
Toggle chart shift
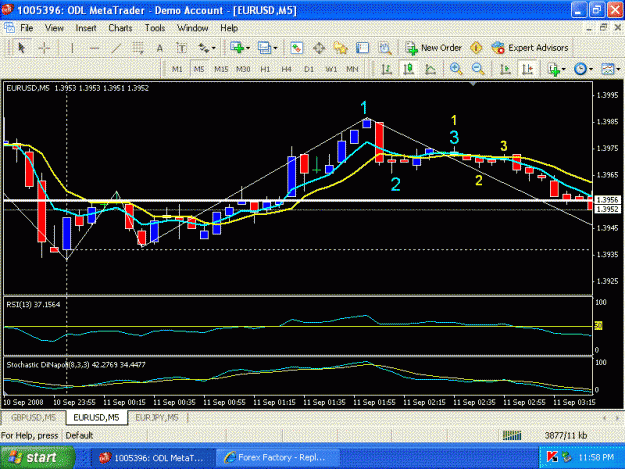(527, 69)
